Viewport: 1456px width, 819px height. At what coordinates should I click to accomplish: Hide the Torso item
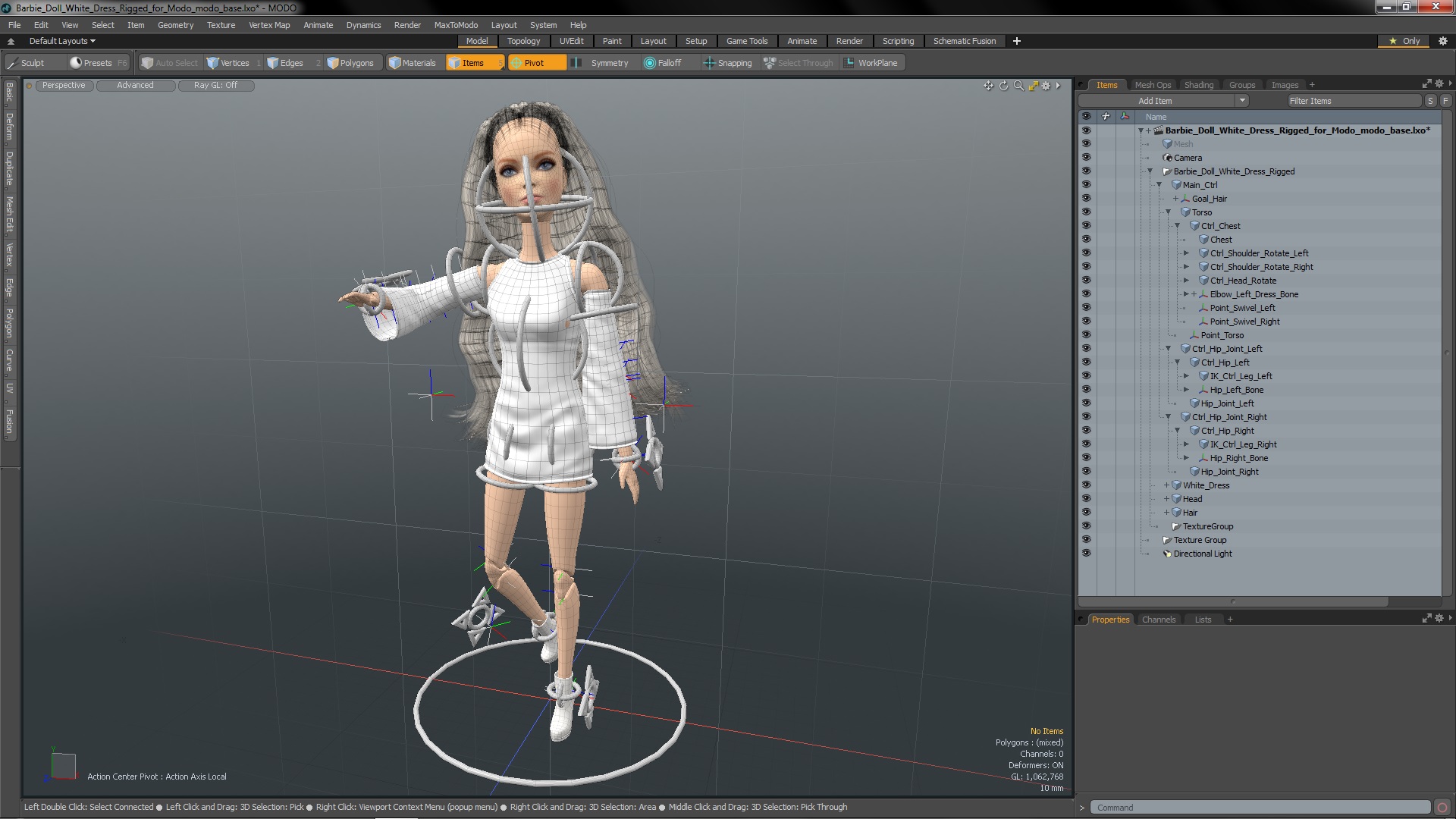click(1086, 212)
